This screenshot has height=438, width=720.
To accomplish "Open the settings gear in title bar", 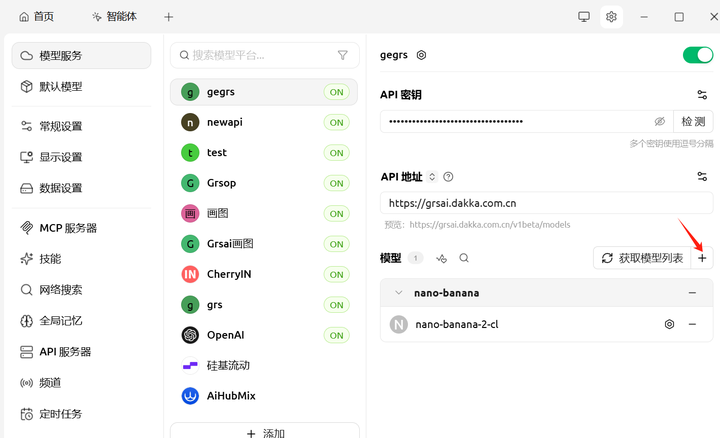I will [611, 17].
